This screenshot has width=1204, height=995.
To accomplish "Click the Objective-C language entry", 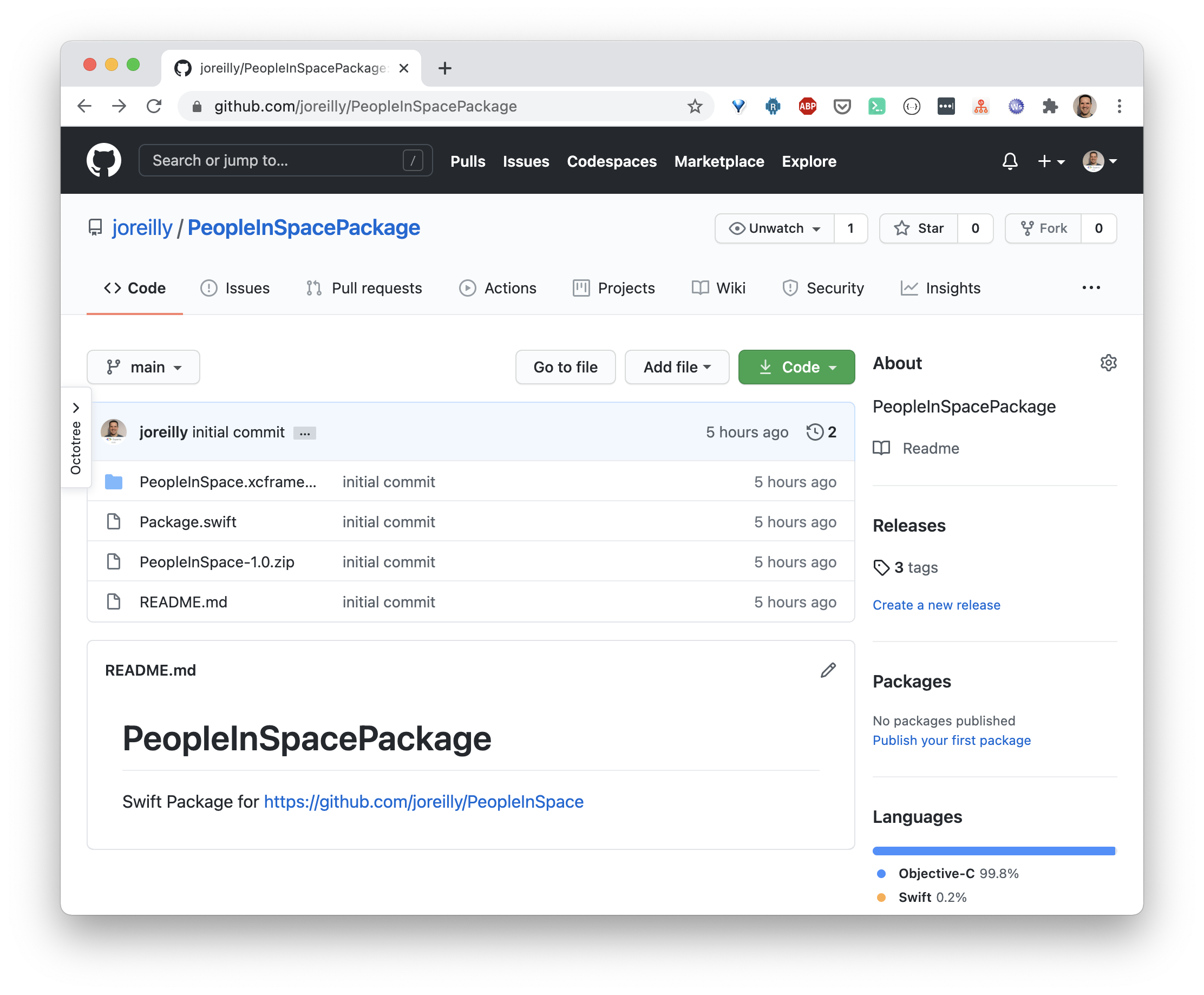I will pos(948,874).
